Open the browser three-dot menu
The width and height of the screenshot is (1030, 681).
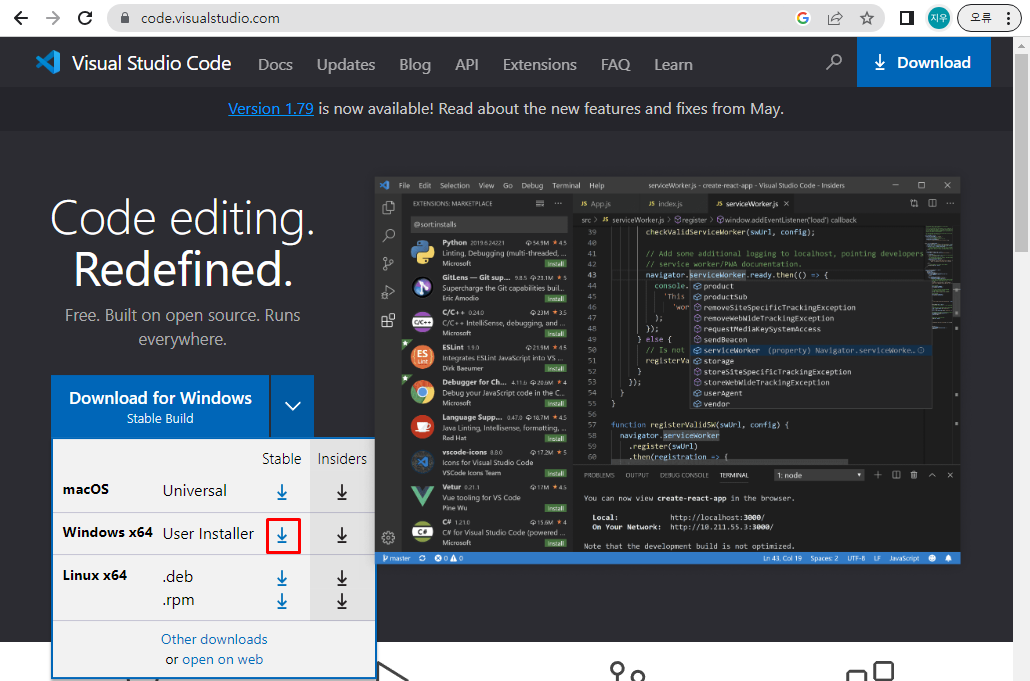point(1008,18)
